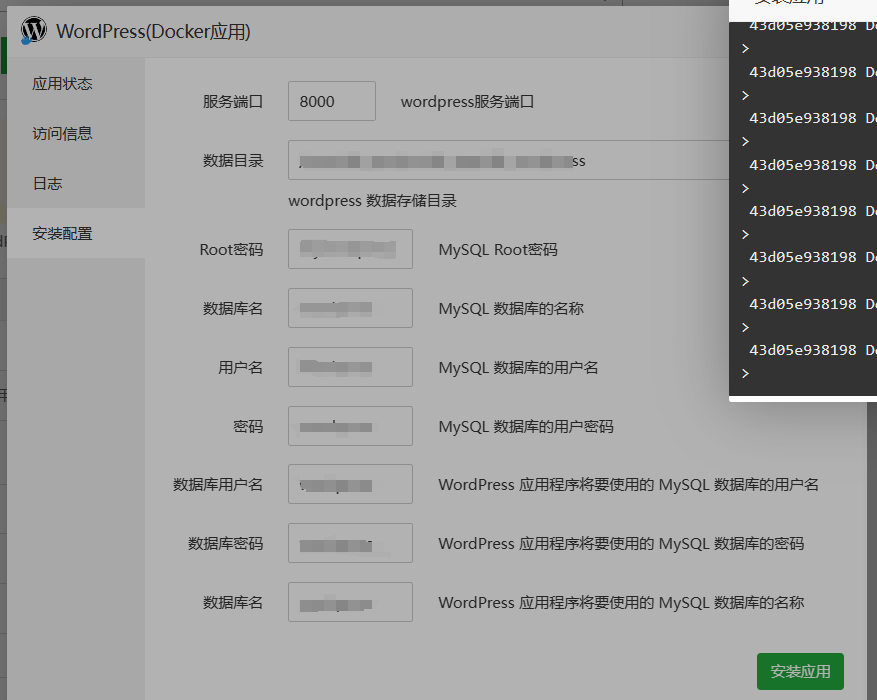Click the 数据库密码 input field
Image resolution: width=877 pixels, height=700 pixels.
point(350,543)
